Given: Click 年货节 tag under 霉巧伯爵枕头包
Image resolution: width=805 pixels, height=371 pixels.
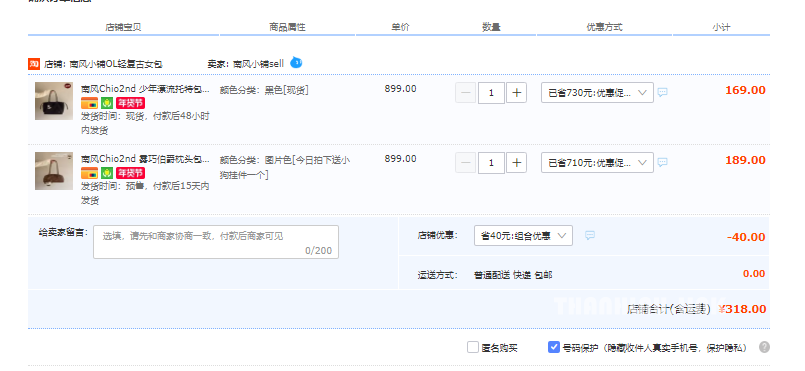Looking at the screenshot, I should (x=130, y=173).
